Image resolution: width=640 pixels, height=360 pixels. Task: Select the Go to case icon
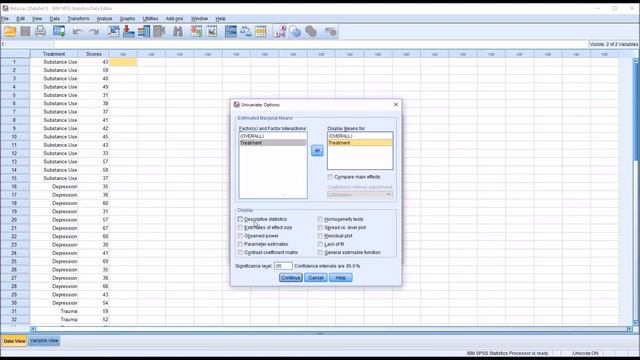click(113, 31)
